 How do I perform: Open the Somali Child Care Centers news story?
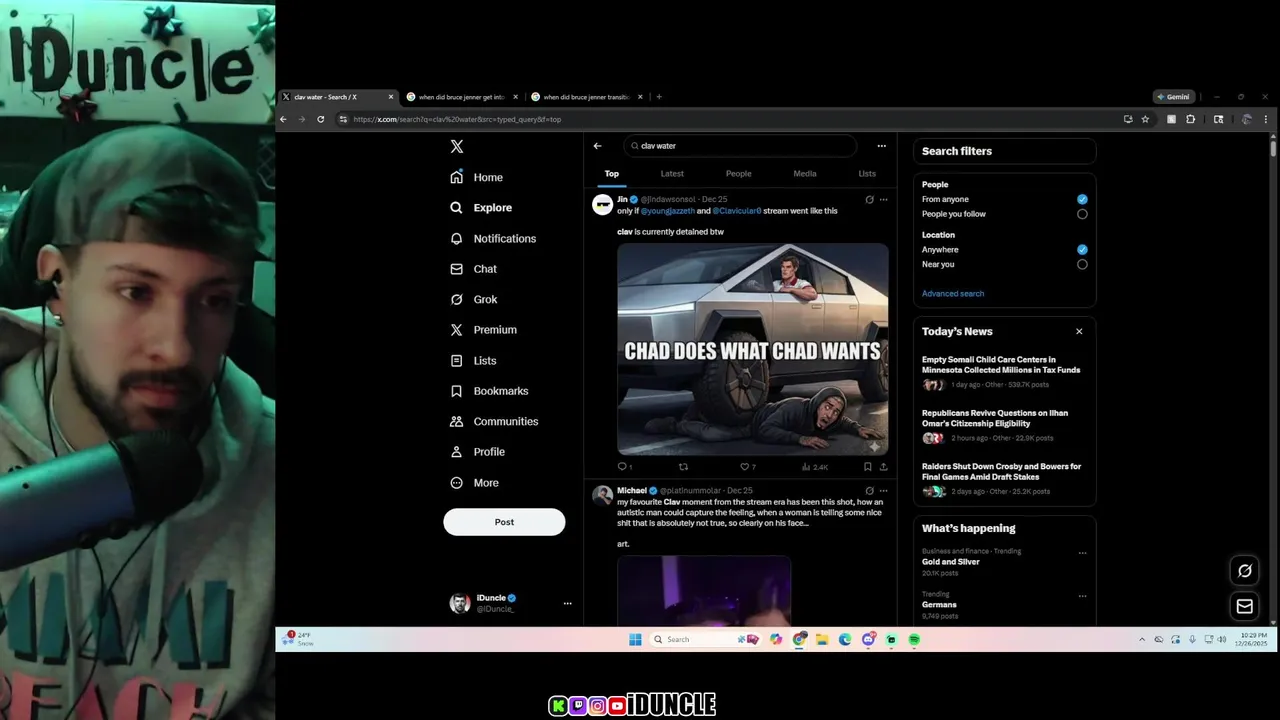pos(1001,365)
